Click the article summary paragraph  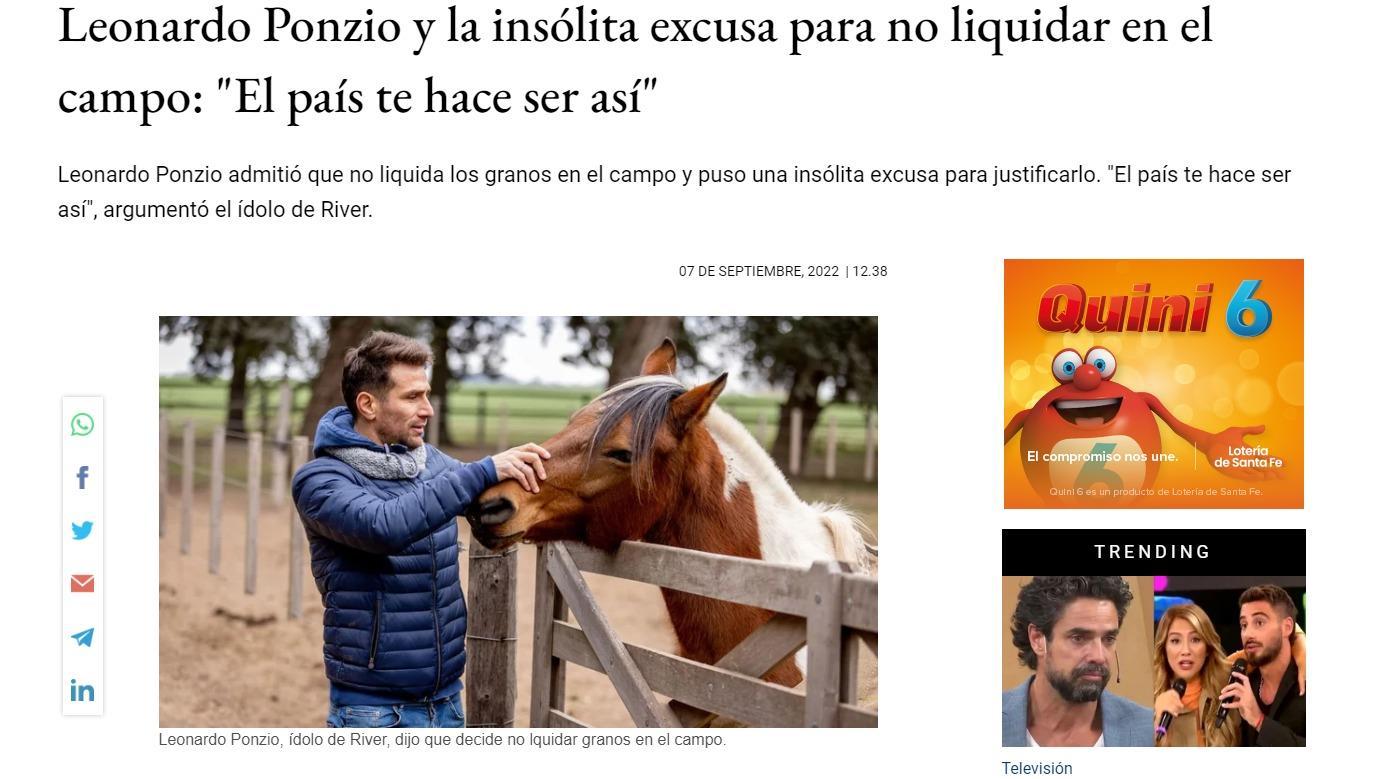674,192
